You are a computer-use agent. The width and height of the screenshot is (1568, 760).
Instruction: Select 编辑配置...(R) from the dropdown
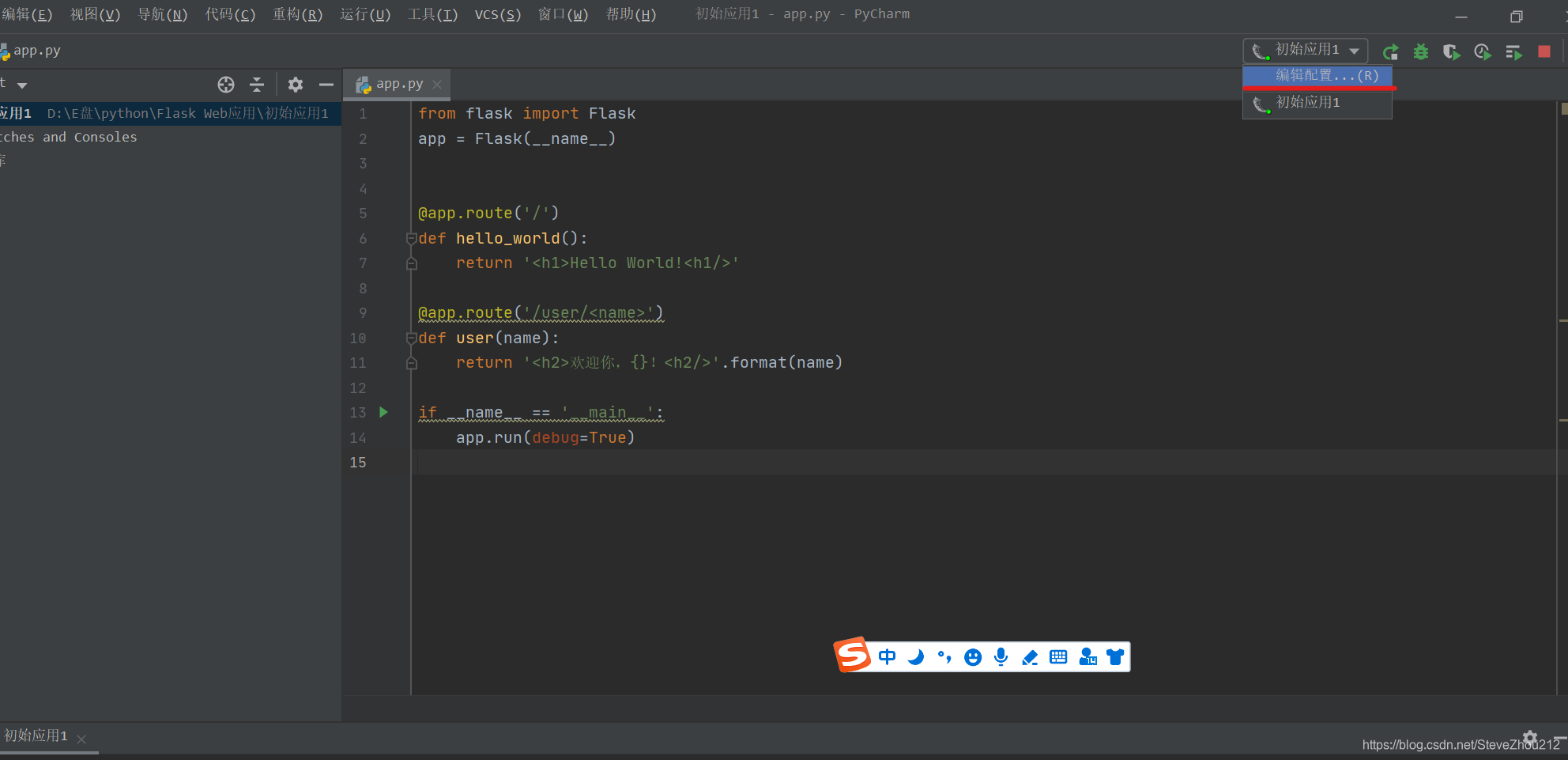[x=1317, y=76]
